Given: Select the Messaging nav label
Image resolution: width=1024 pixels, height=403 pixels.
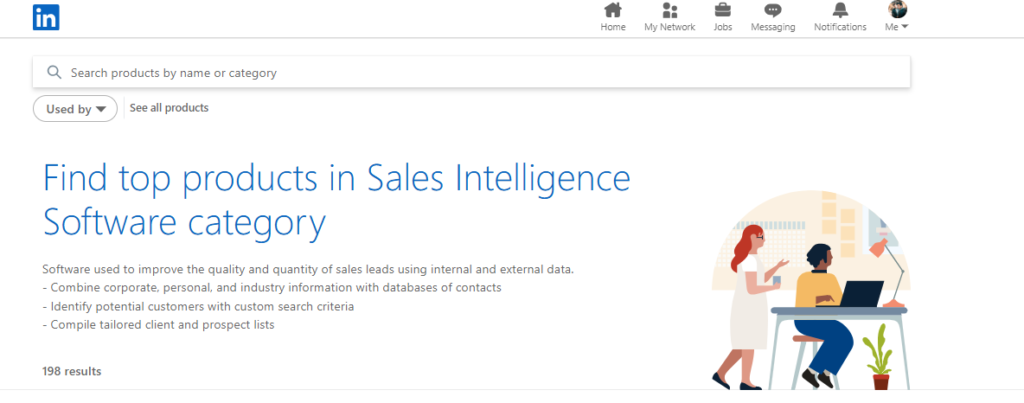Looking at the screenshot, I should point(773,27).
